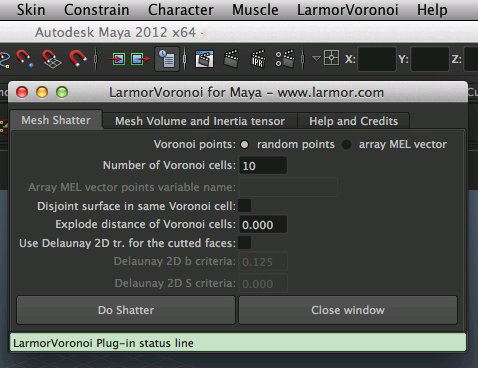This screenshot has width=478, height=368.
Task: Click the LarmorVoronoi Plug-in status line
Action: (x=238, y=343)
